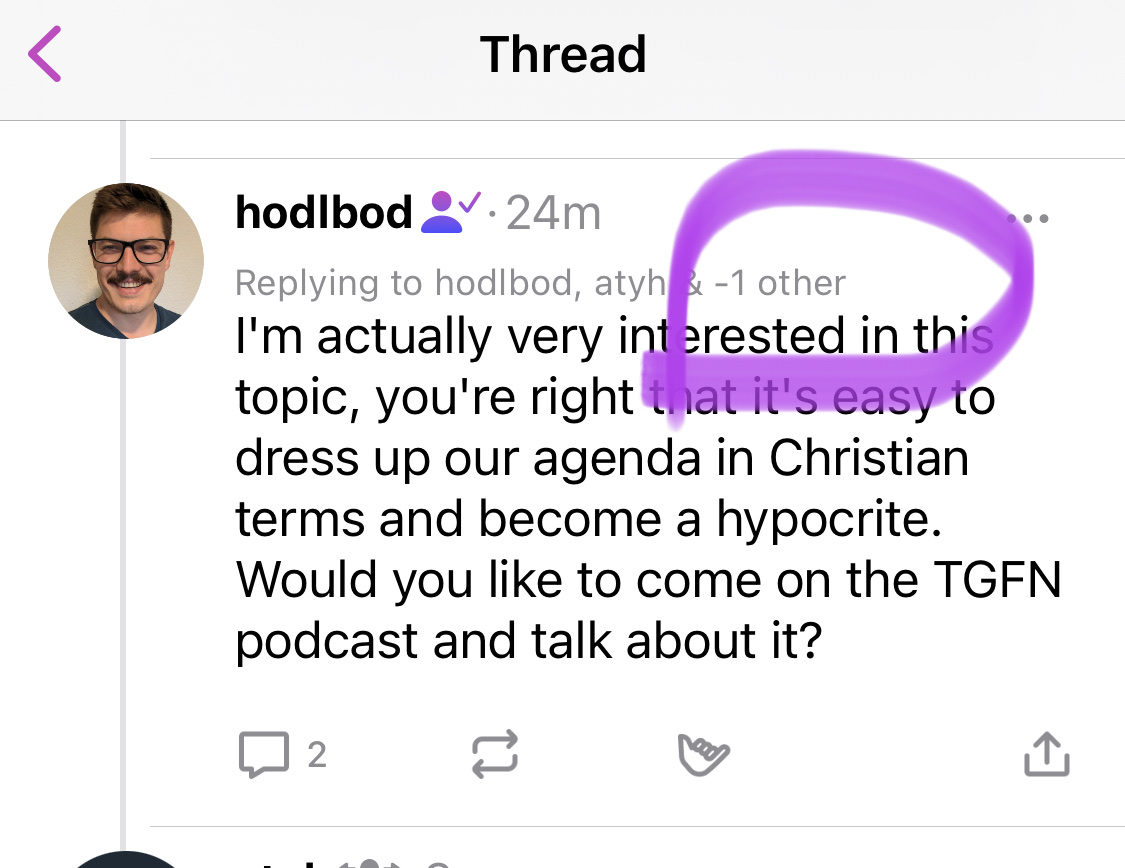Tap the partially visible avatar of next reply
This screenshot has height=868, width=1125.
125,859
